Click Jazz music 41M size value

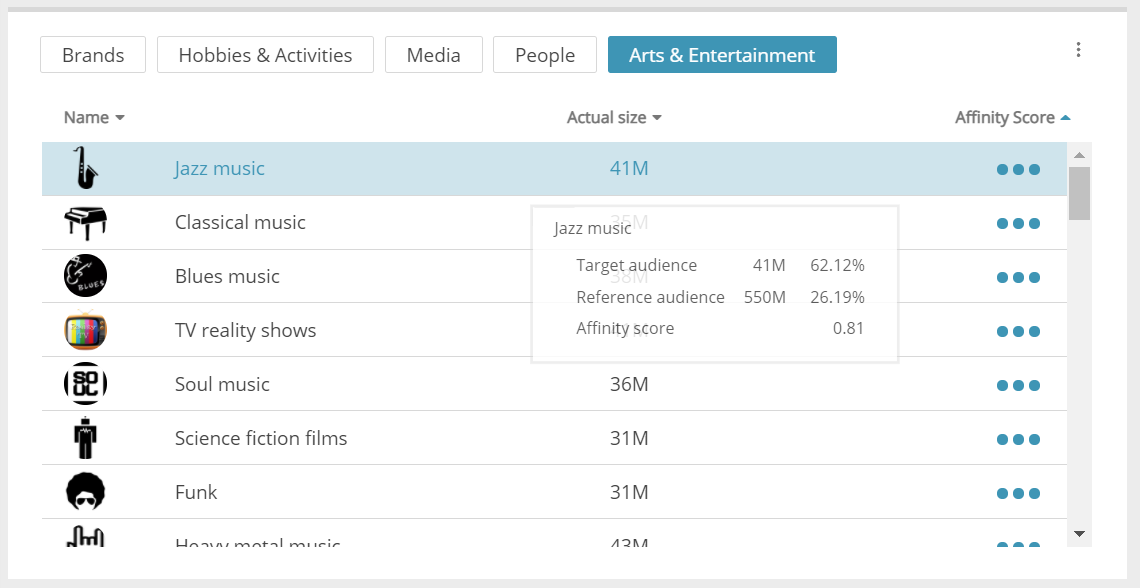629,168
